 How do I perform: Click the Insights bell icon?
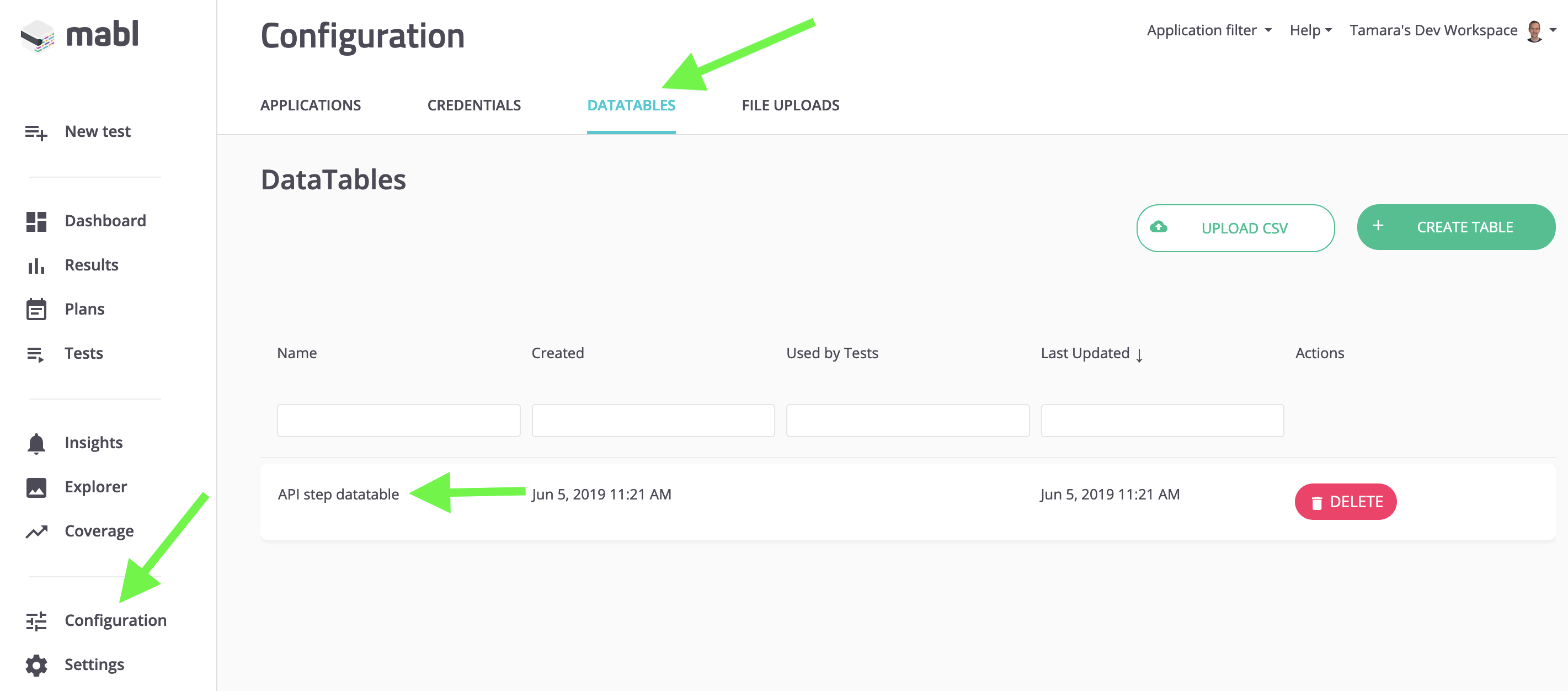point(36,443)
